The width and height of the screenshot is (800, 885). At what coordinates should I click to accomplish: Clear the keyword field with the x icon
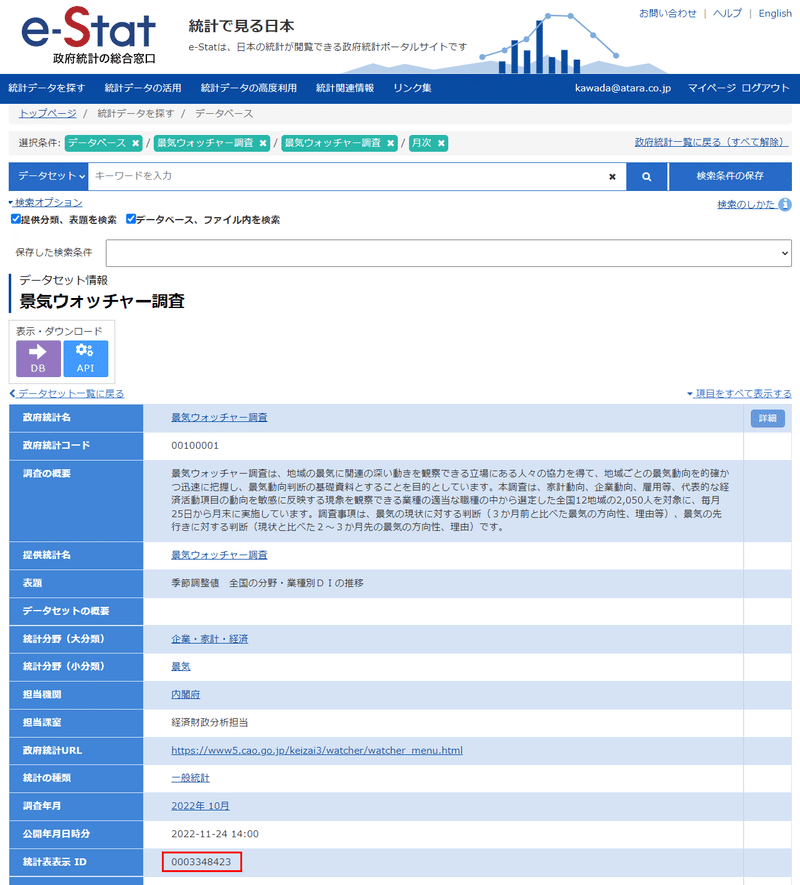pos(612,176)
